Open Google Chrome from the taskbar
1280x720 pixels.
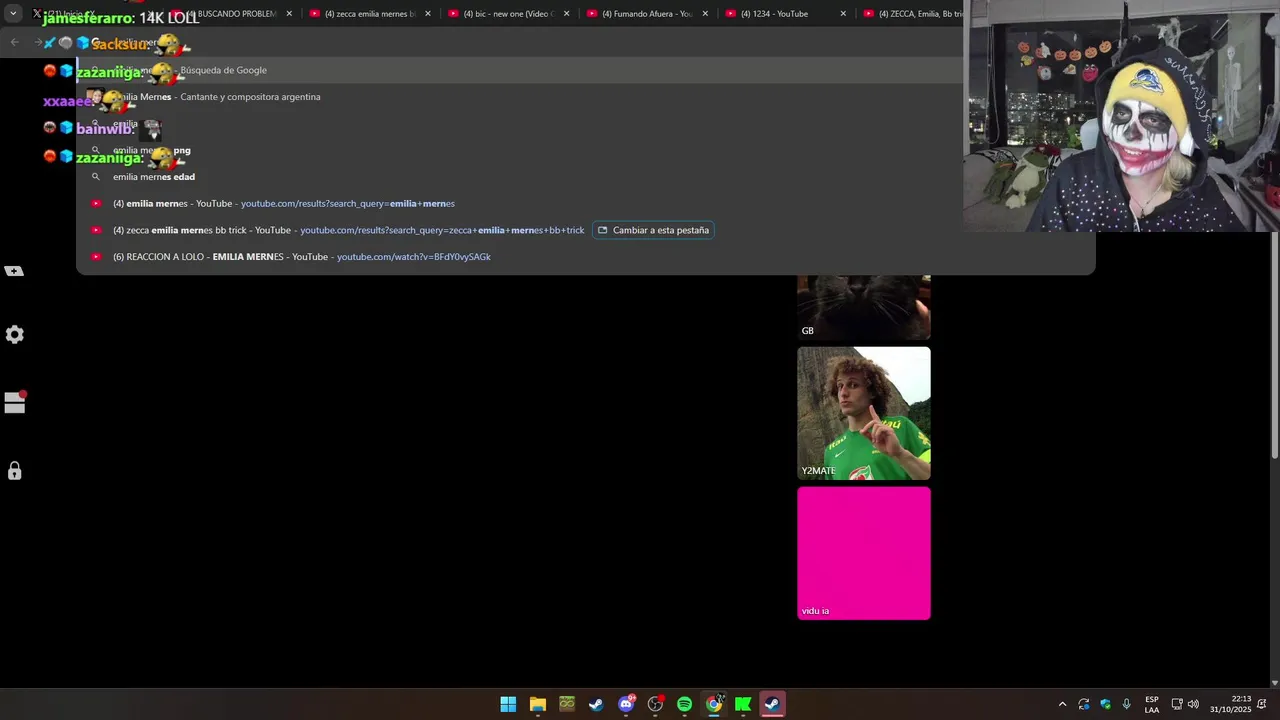(x=714, y=704)
